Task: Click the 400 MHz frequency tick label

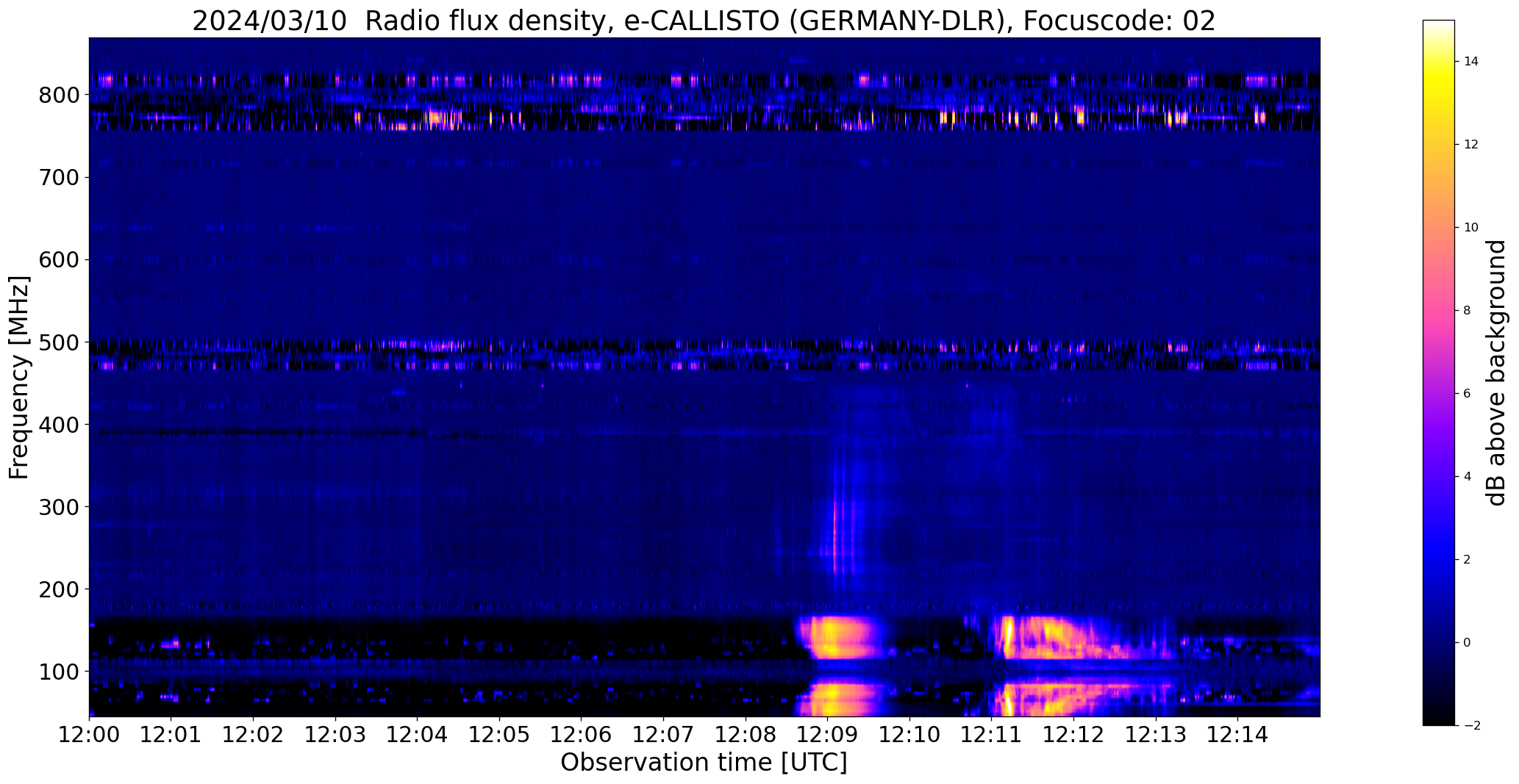Action: (58, 425)
